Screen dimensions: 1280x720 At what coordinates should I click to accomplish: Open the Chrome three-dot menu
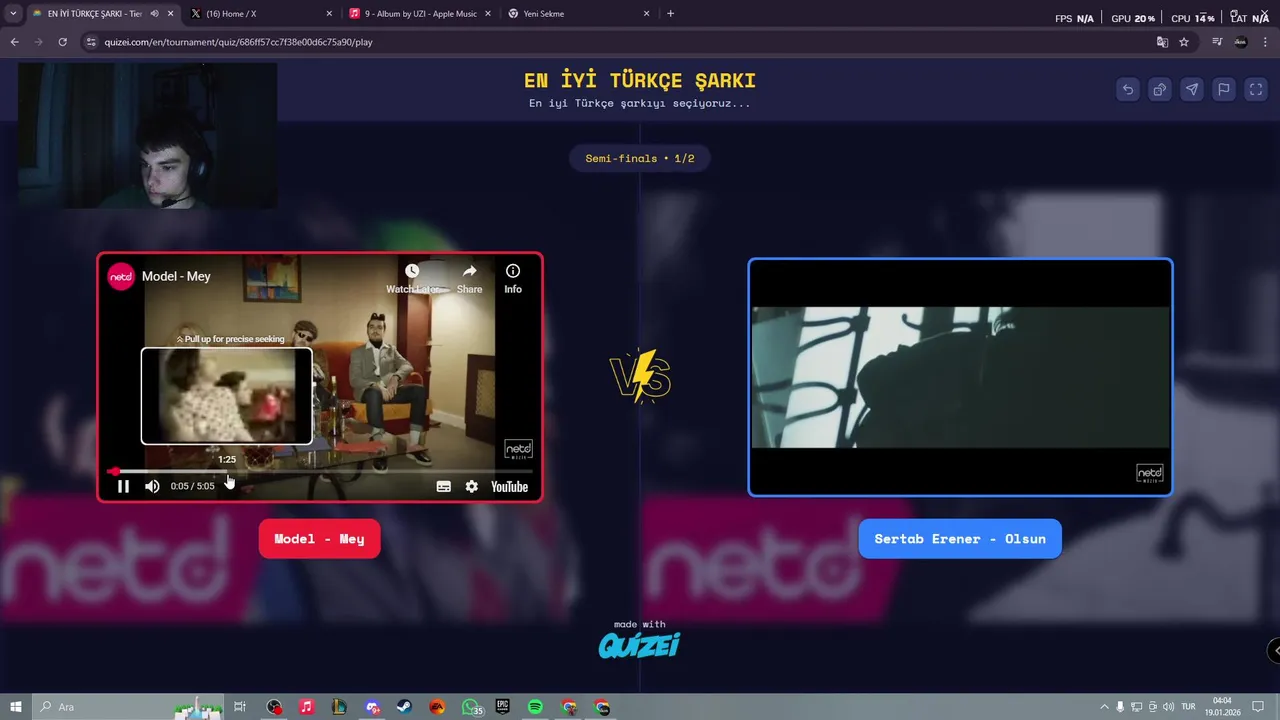click(x=1265, y=42)
